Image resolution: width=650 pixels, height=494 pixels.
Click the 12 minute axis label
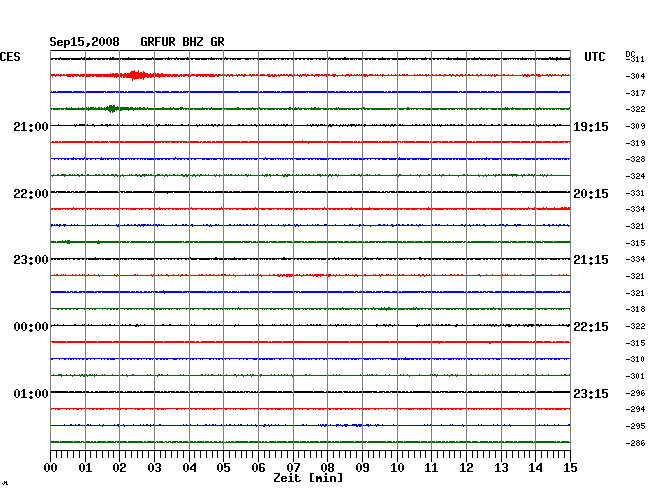pyautogui.click(x=466, y=468)
